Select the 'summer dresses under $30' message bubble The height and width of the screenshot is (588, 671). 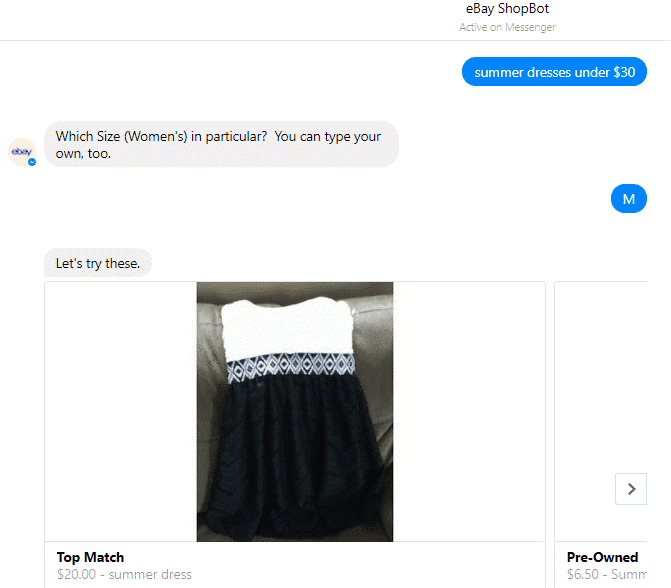[x=554, y=71]
